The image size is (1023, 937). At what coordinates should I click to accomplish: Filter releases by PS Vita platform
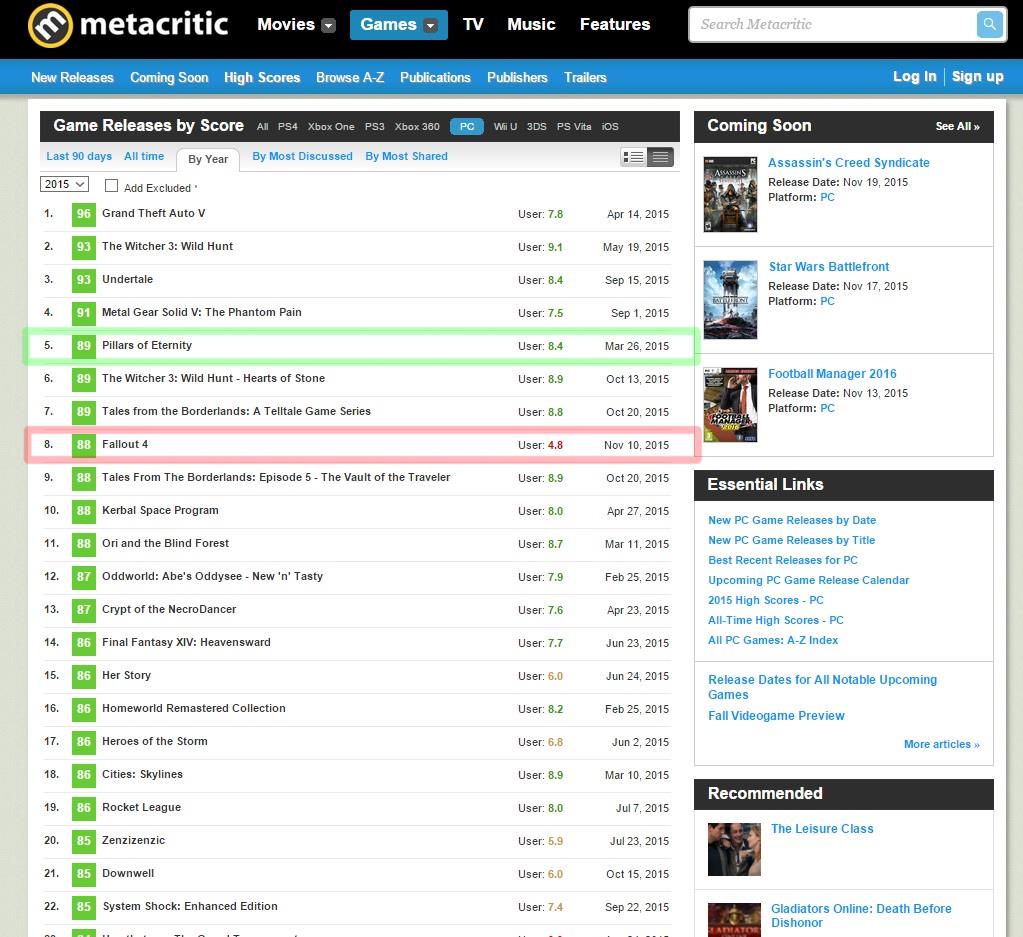click(x=574, y=127)
